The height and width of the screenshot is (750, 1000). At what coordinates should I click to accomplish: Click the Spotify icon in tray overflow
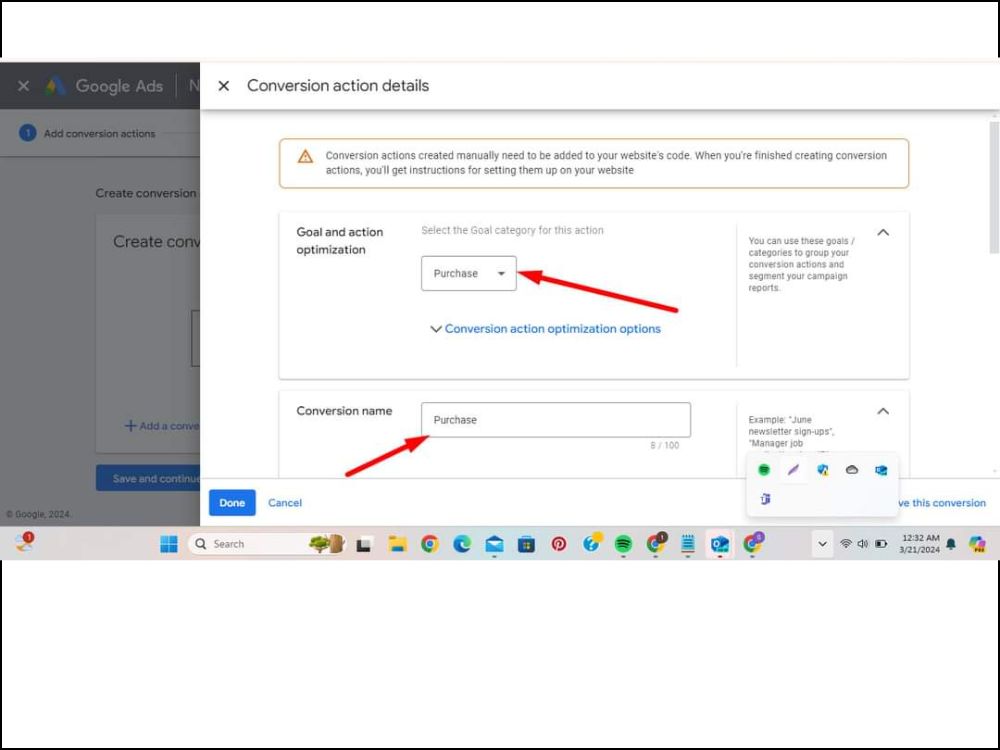point(763,470)
